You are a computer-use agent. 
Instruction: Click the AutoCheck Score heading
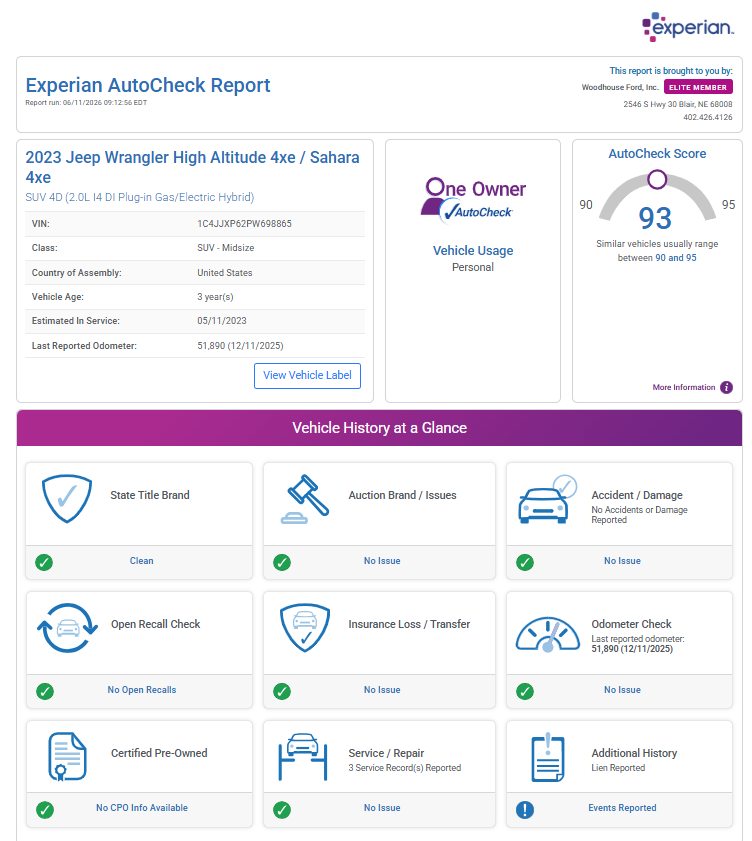coord(657,153)
